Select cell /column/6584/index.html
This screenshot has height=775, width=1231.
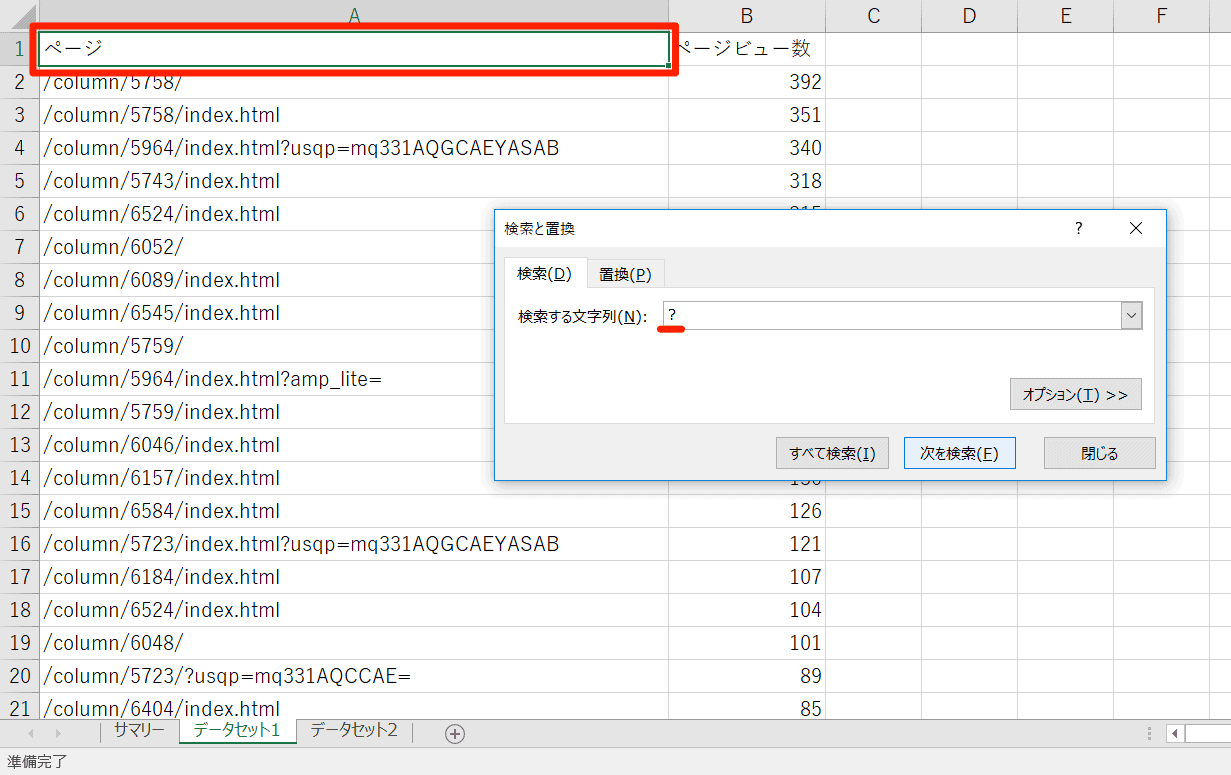354,511
